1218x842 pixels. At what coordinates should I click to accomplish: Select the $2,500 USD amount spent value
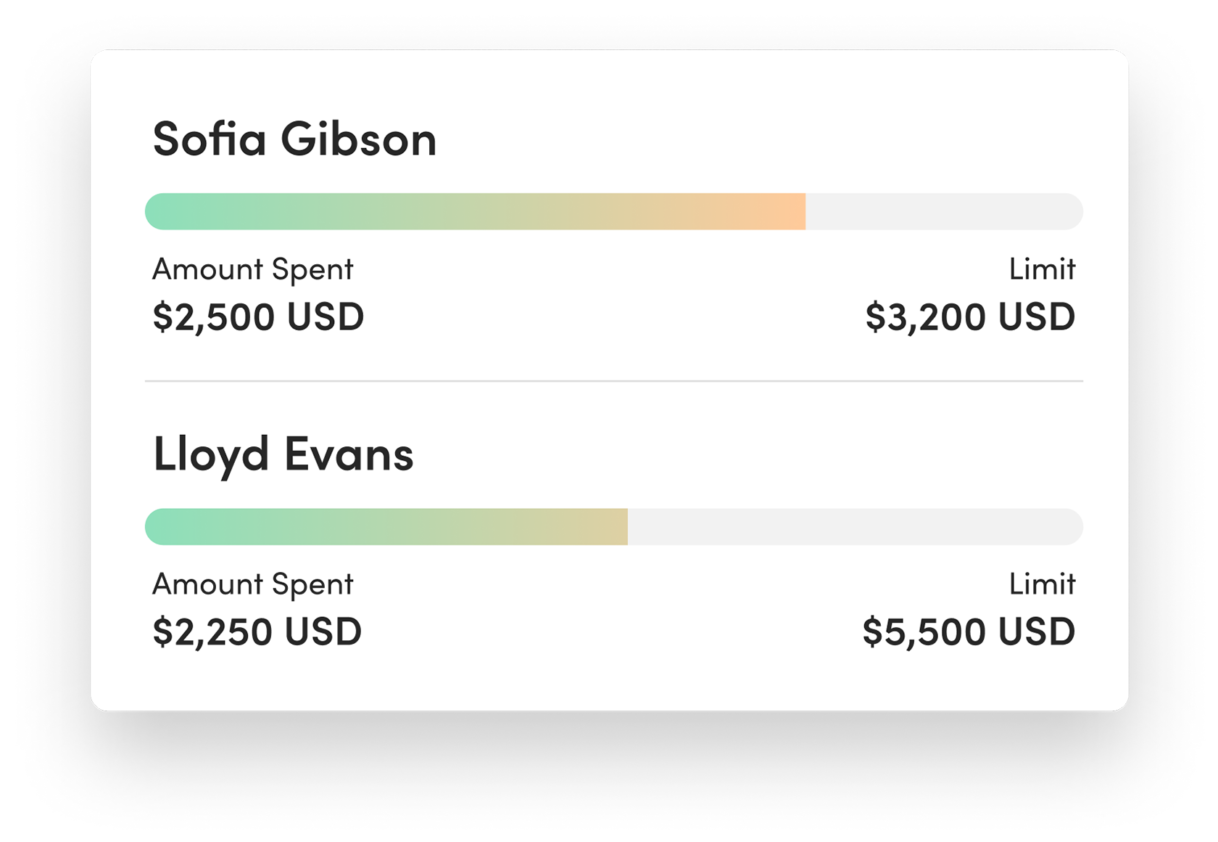pos(258,317)
